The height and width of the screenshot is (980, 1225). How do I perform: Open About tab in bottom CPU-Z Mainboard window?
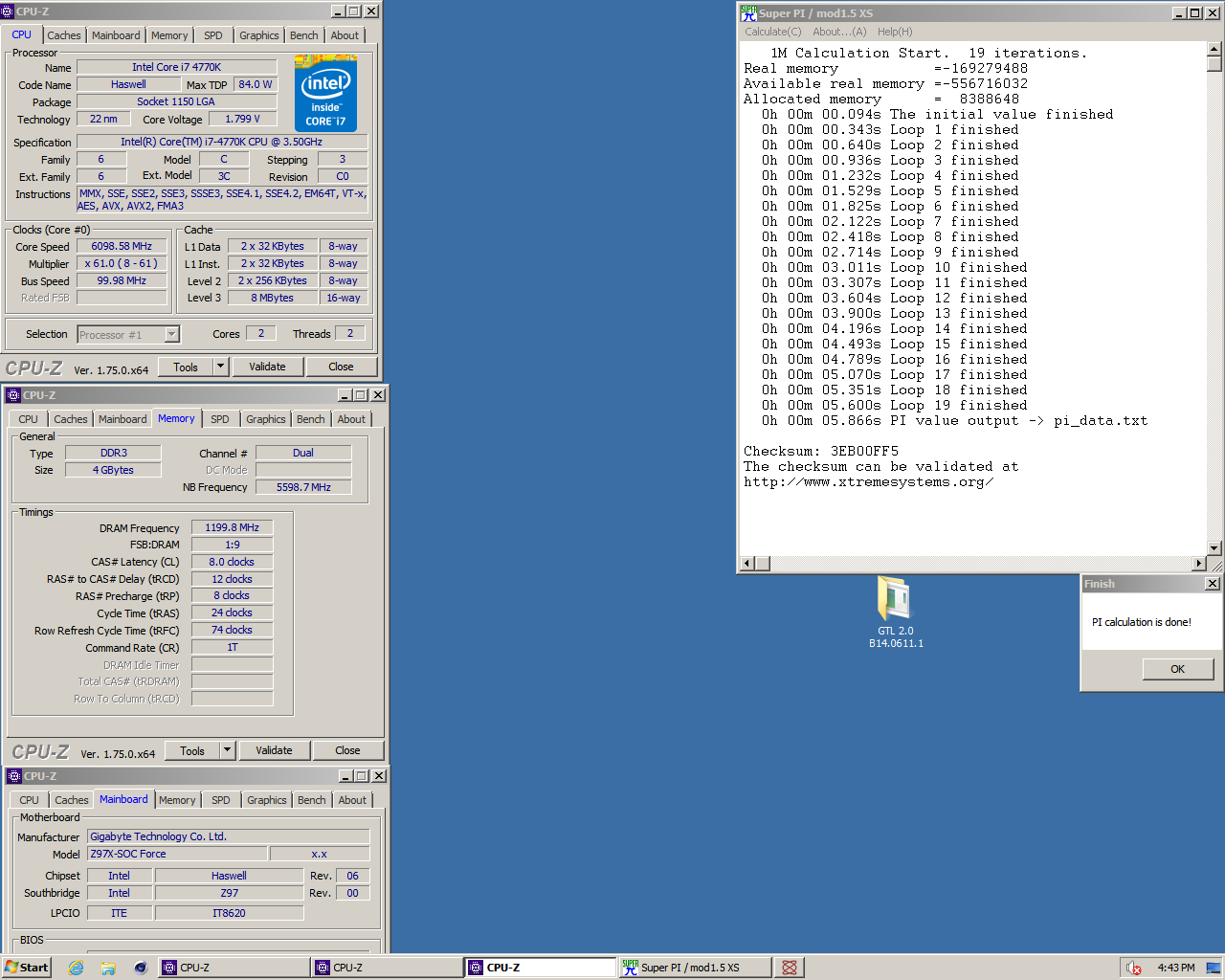352,800
